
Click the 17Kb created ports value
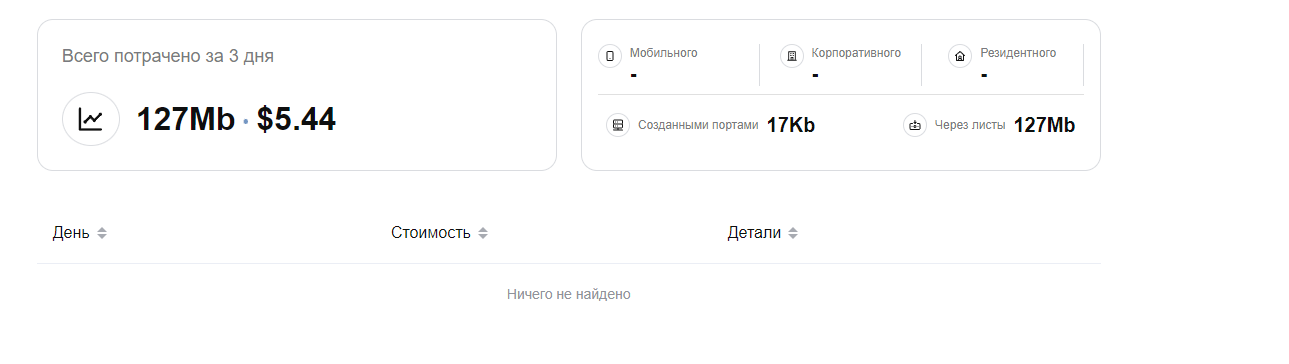(791, 125)
